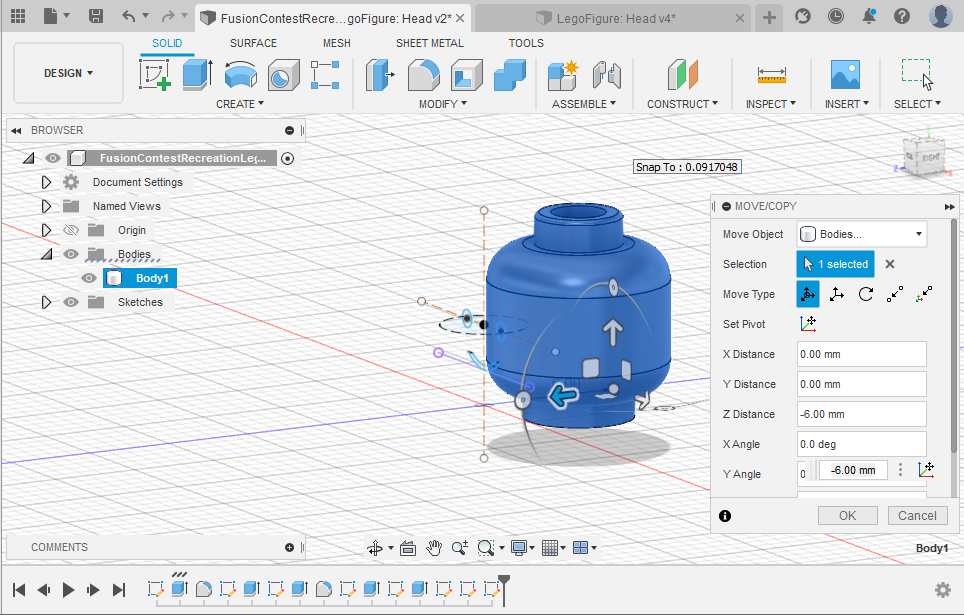
Task: Expand the Named Views node
Action: coord(46,206)
